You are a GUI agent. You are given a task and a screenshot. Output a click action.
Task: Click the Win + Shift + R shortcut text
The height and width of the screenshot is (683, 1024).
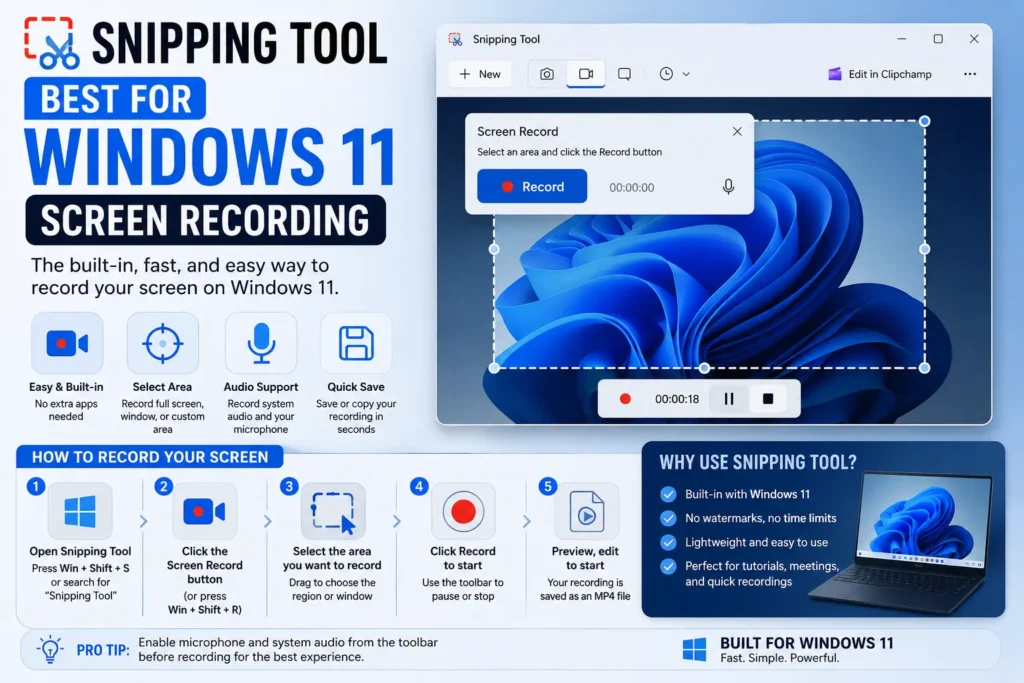[x=204, y=610]
